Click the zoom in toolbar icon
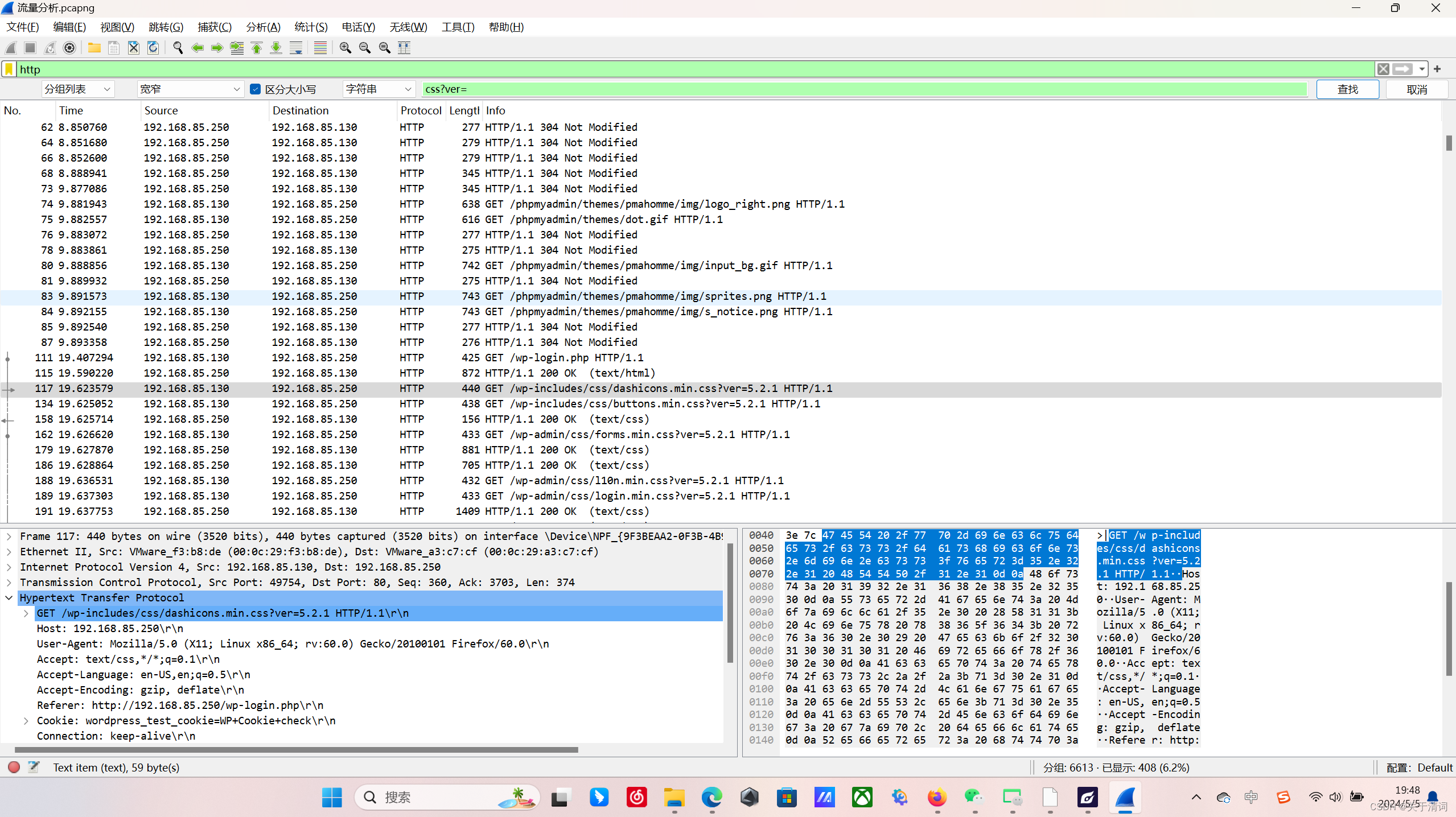1456x817 pixels. click(345, 48)
